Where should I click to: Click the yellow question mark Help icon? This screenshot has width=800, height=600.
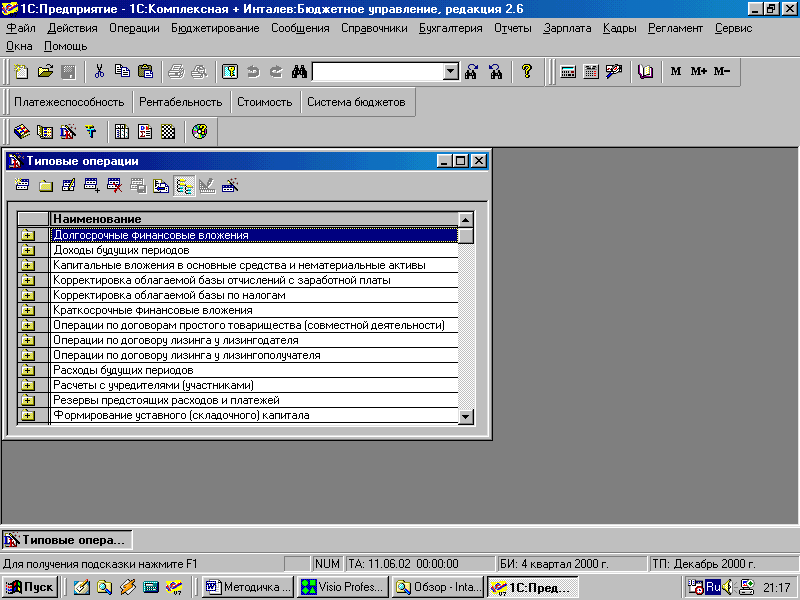click(527, 71)
